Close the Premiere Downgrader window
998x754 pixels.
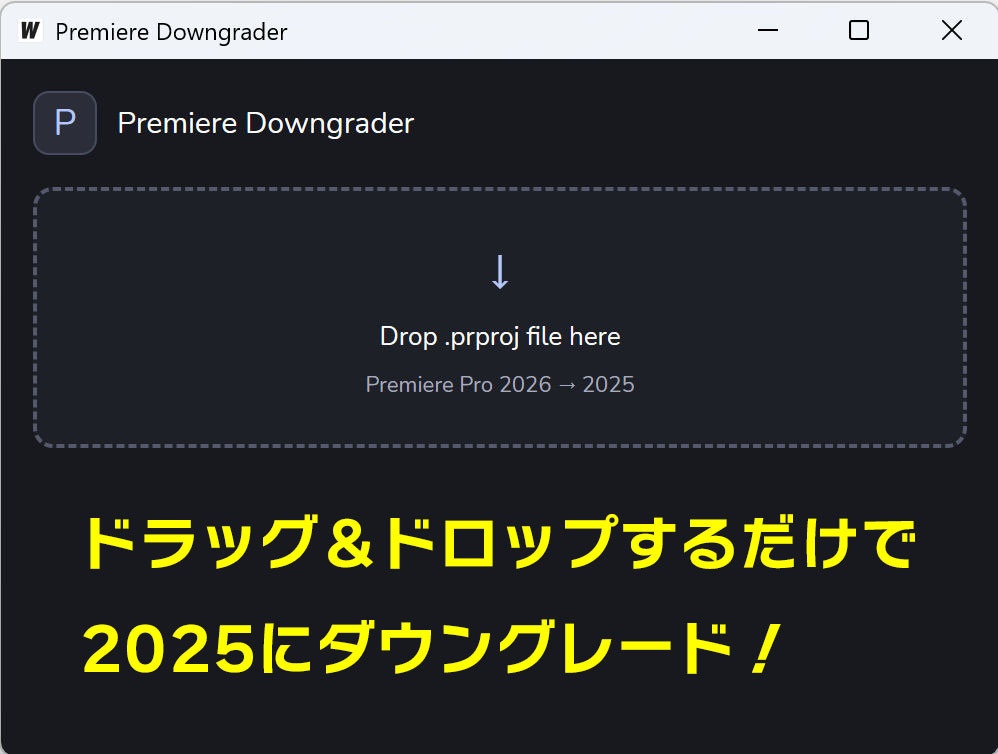pyautogui.click(x=952, y=30)
